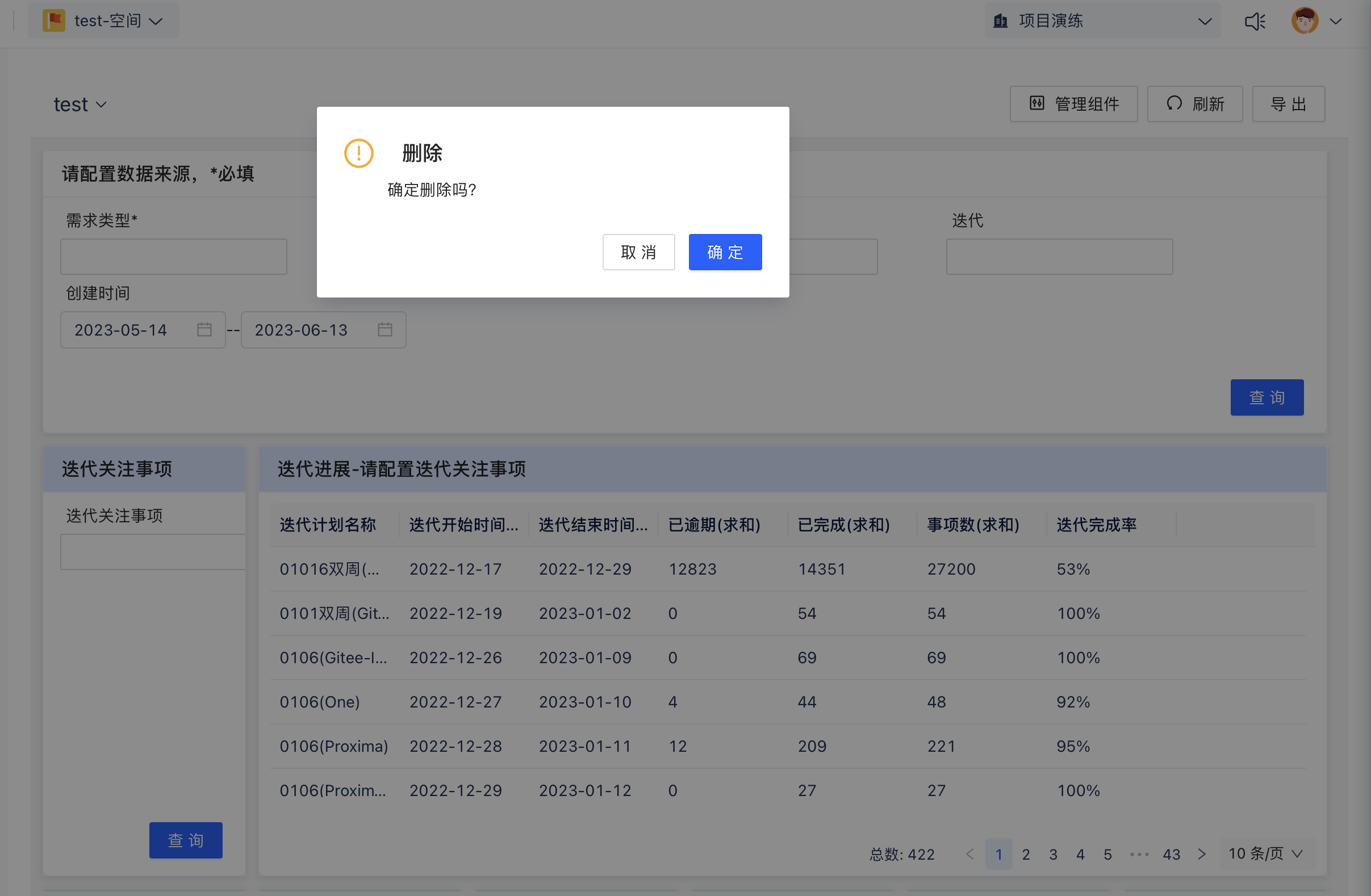
Task: Go to page 3 in pagination
Action: pos(1053,854)
